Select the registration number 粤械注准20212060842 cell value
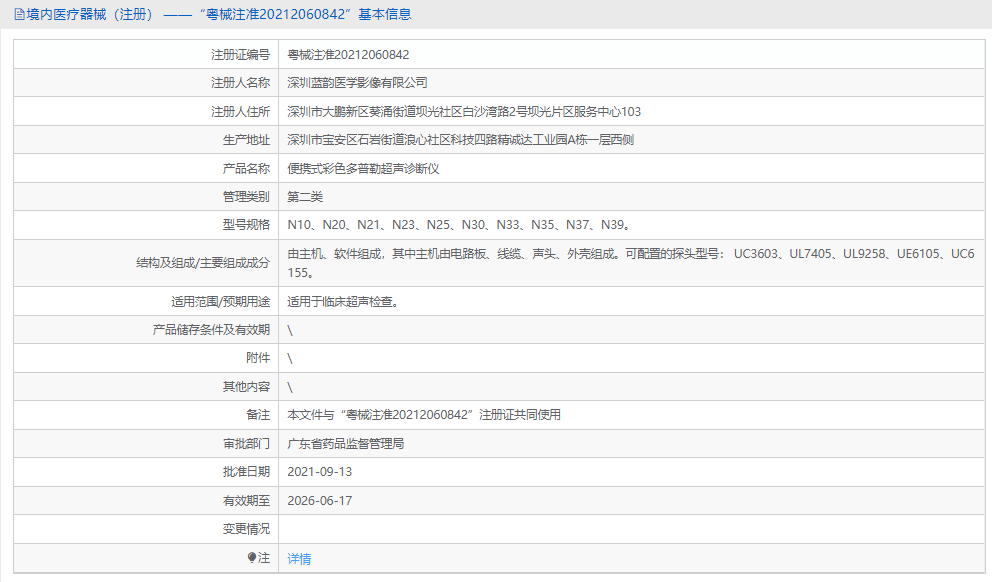 click(x=348, y=54)
